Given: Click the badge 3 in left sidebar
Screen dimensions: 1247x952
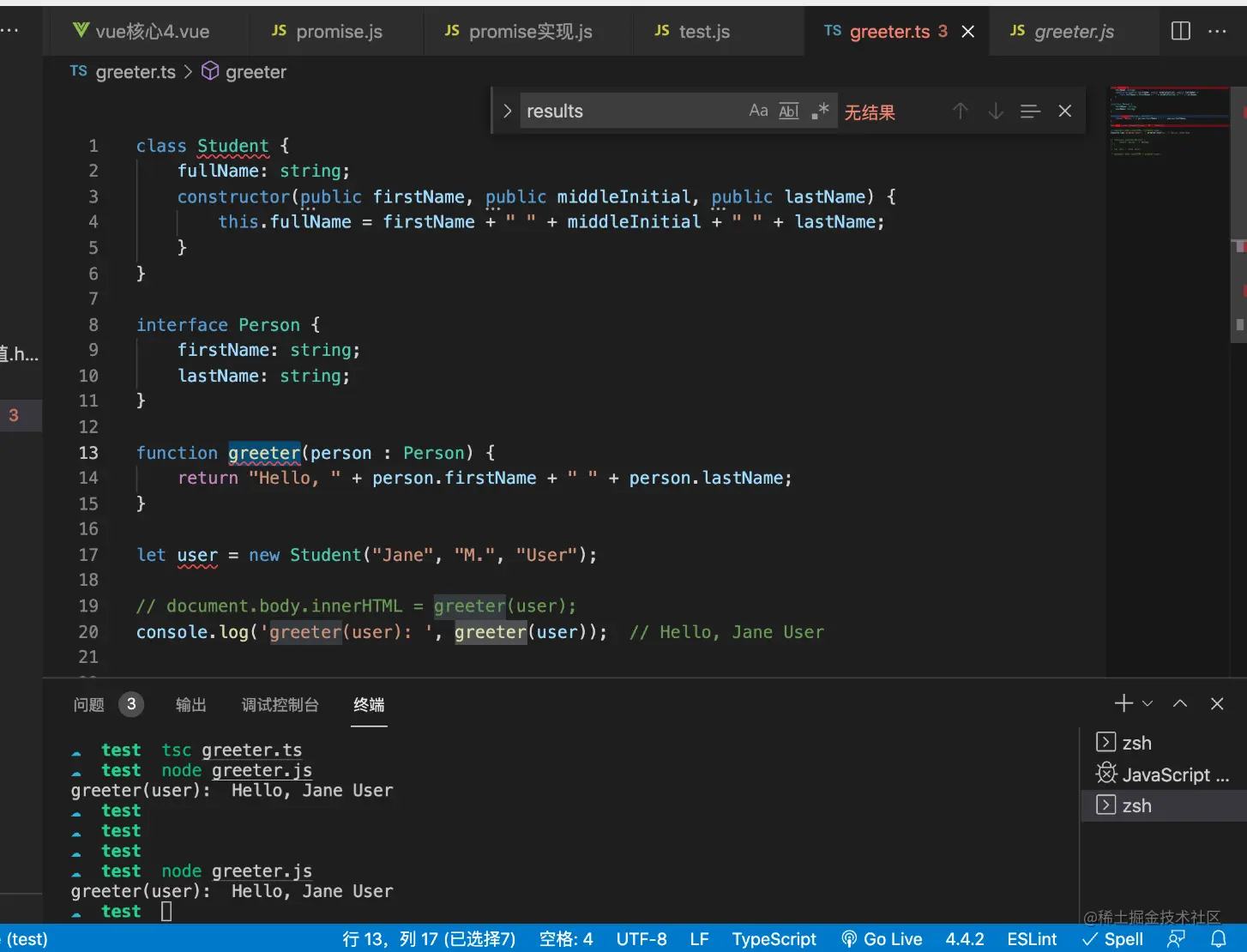Looking at the screenshot, I should [14, 415].
